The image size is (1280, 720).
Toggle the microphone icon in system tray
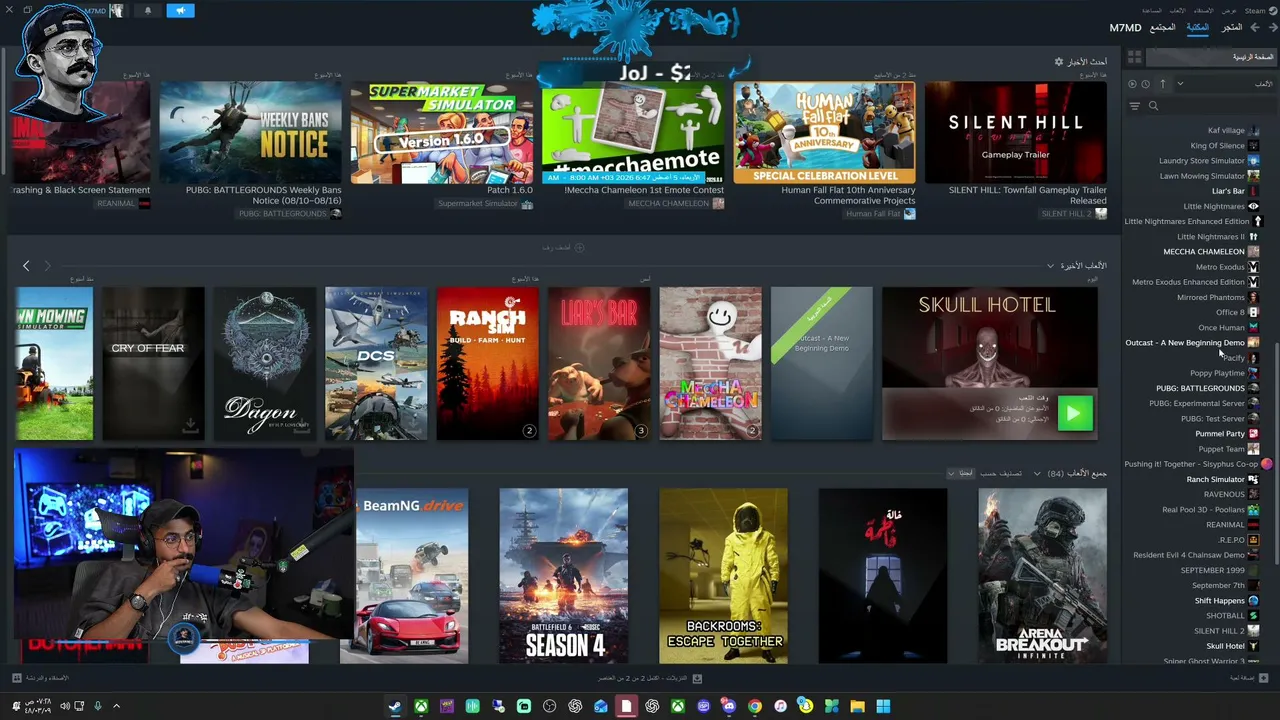98,706
